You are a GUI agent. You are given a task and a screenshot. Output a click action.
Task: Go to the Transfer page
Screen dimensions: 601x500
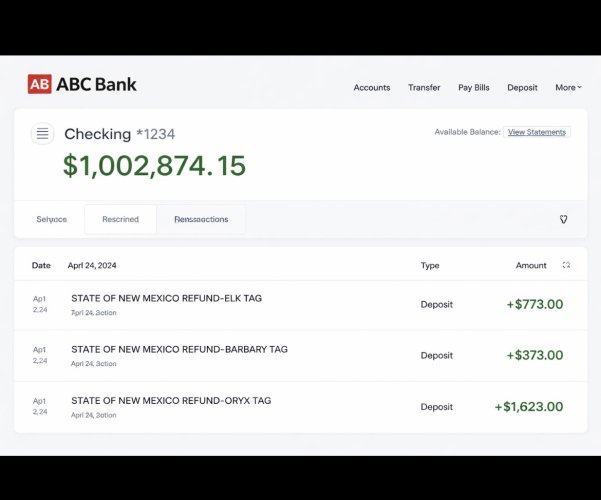[x=424, y=88]
